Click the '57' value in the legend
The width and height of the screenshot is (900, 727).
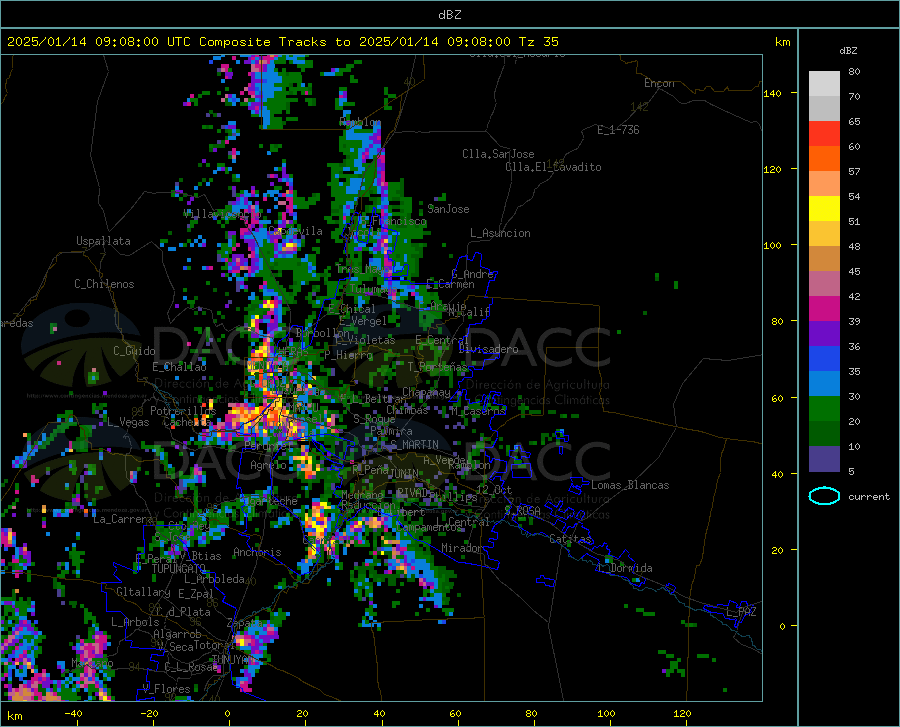point(854,172)
